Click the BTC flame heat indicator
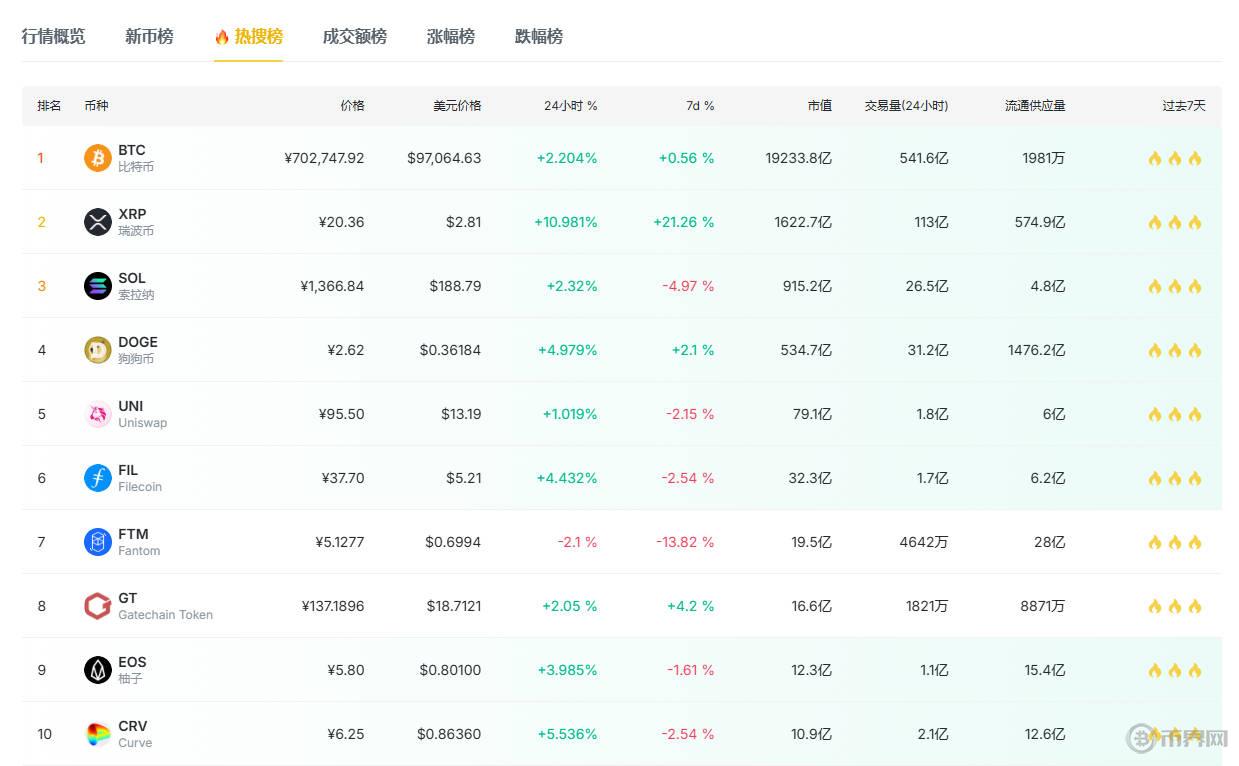1239x766 pixels. coord(1174,158)
